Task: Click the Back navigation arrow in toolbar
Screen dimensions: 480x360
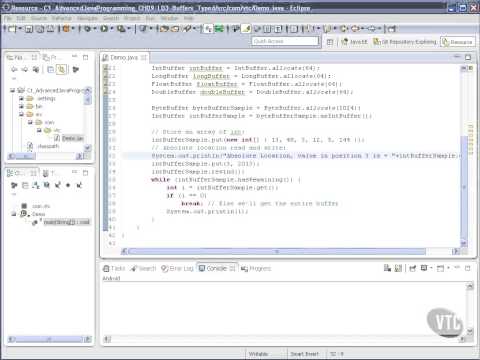Action: [355, 29]
